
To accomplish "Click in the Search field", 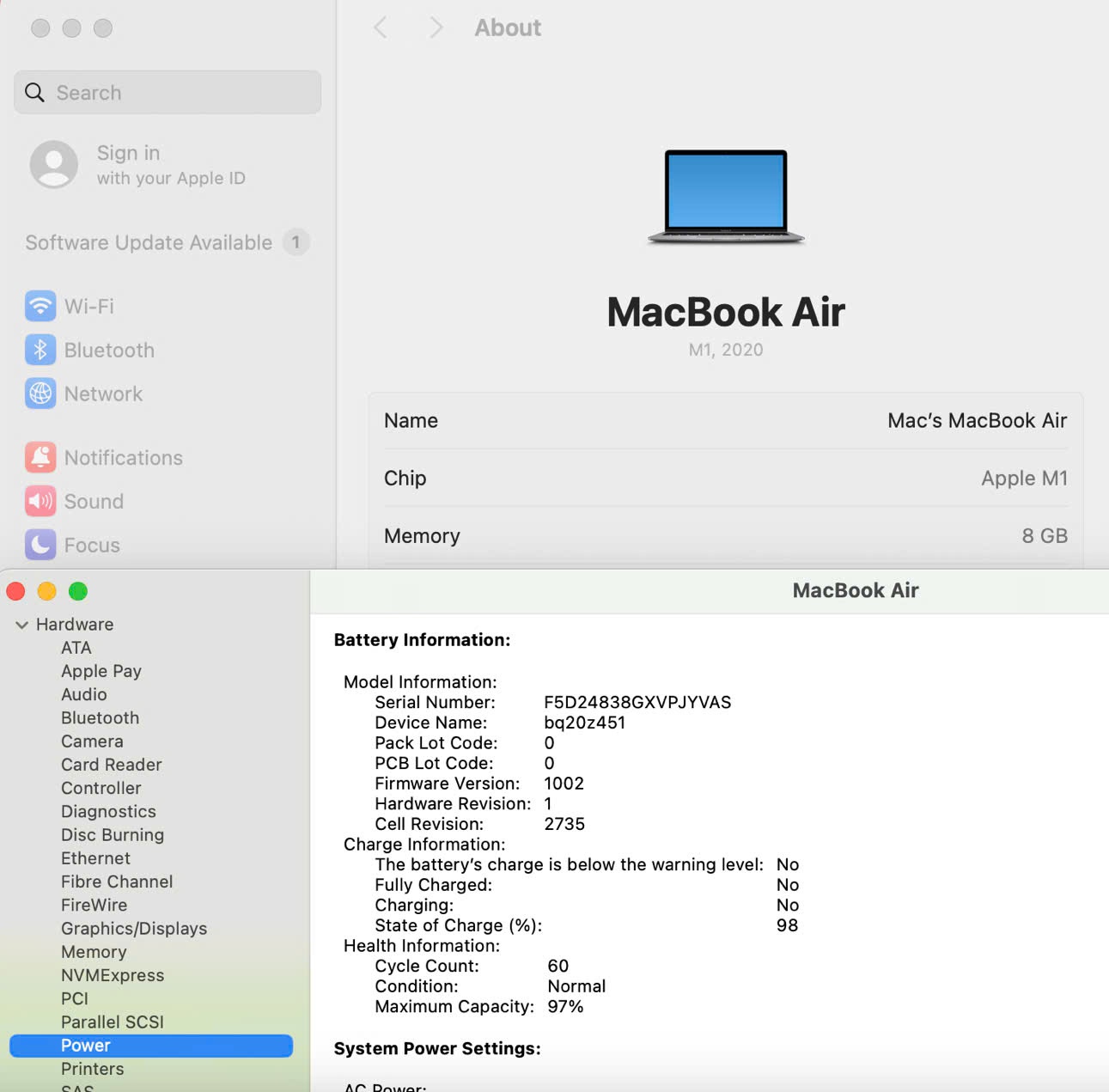I will pos(168,93).
